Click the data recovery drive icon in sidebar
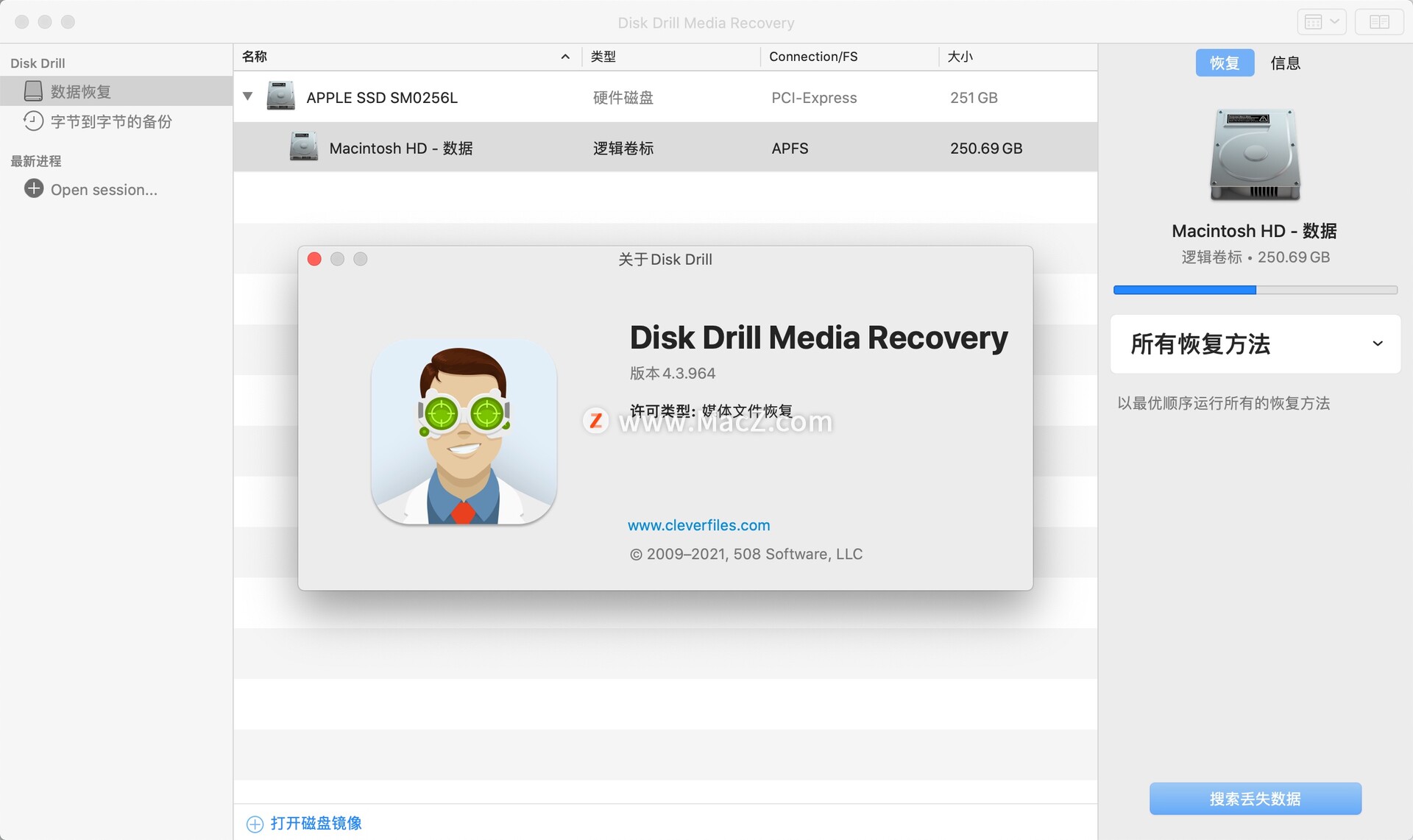The image size is (1413, 840). 33,91
